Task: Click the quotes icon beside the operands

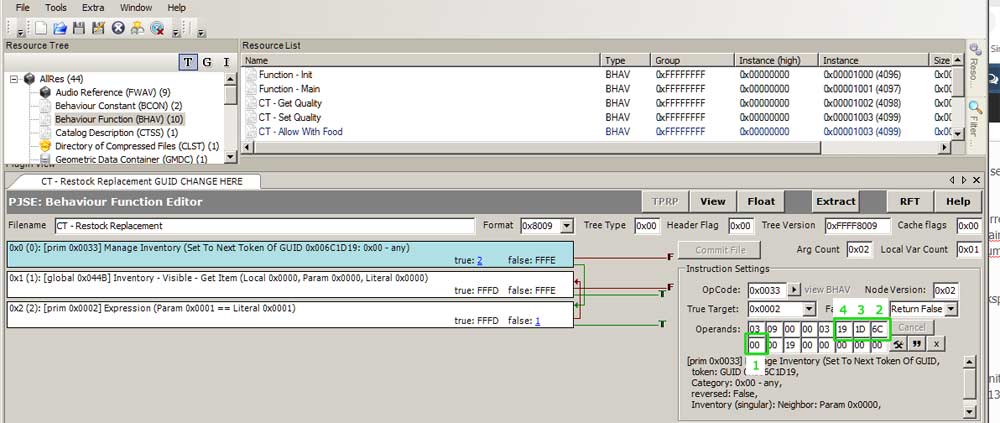Action: pyautogui.click(x=917, y=345)
